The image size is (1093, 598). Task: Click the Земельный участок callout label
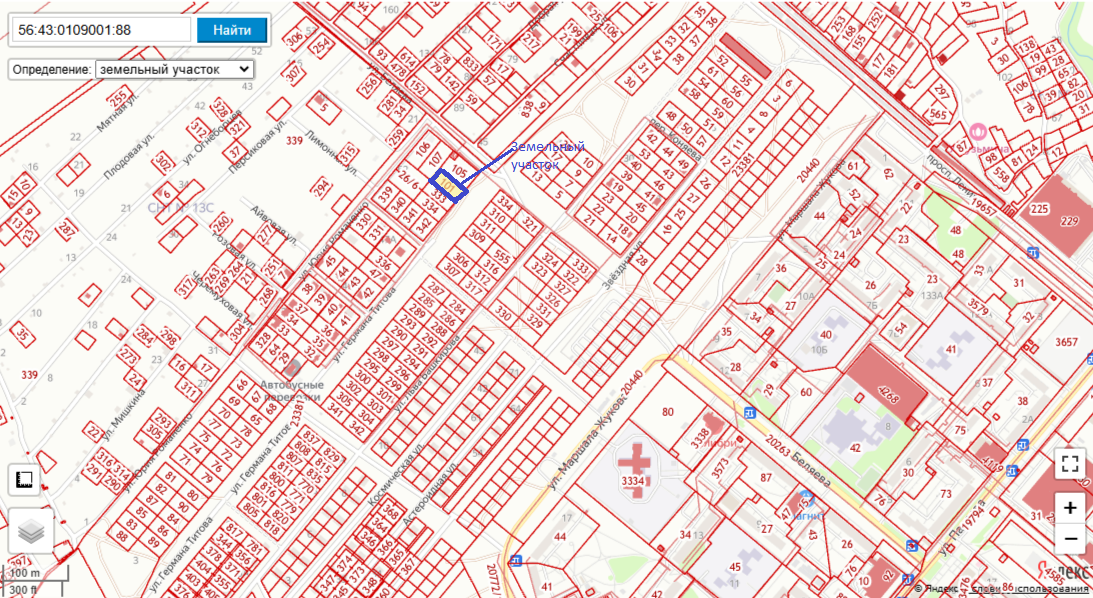coord(546,156)
